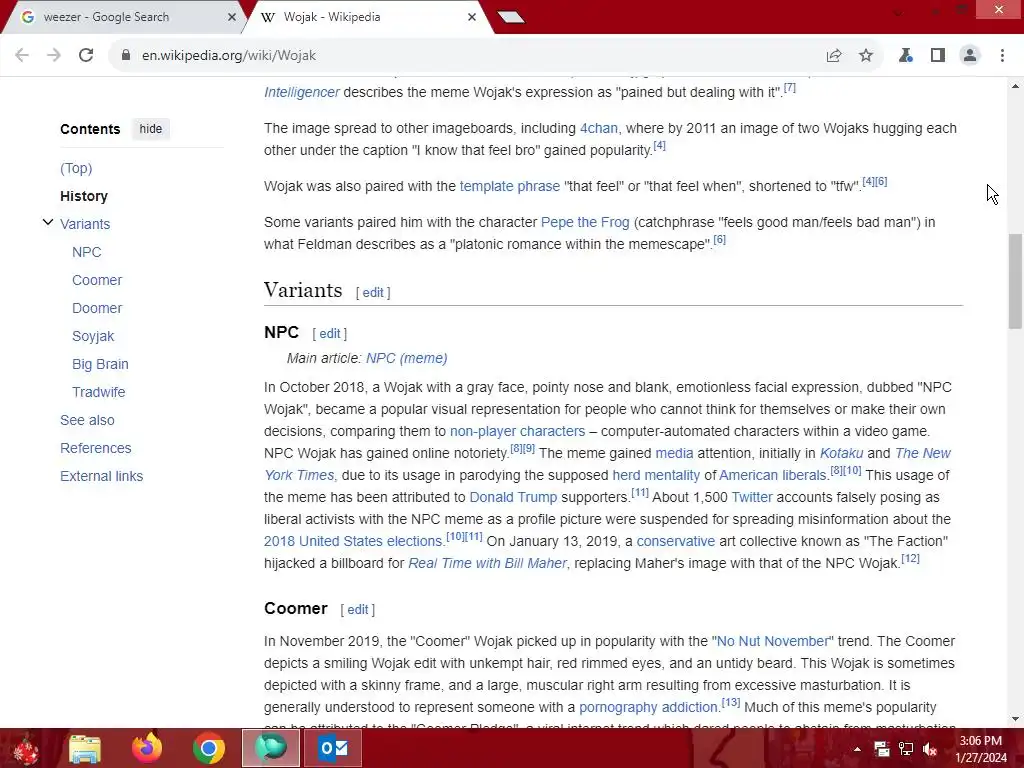Open the NPC (meme) main article

[406, 358]
